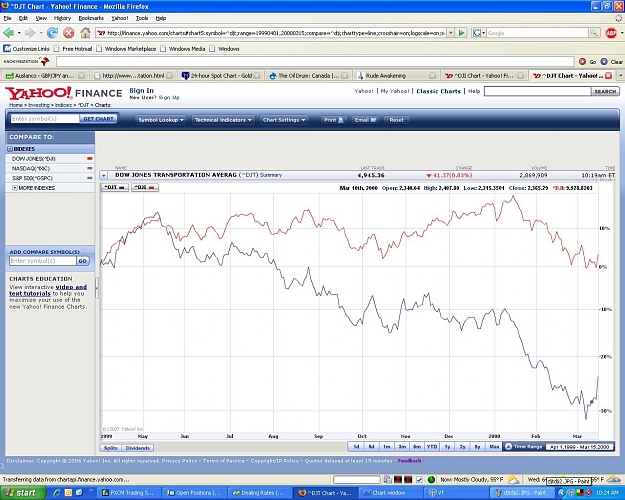Toggle DOW JONES(^DJI) comparison
The height and width of the screenshot is (500, 625).
point(50,159)
